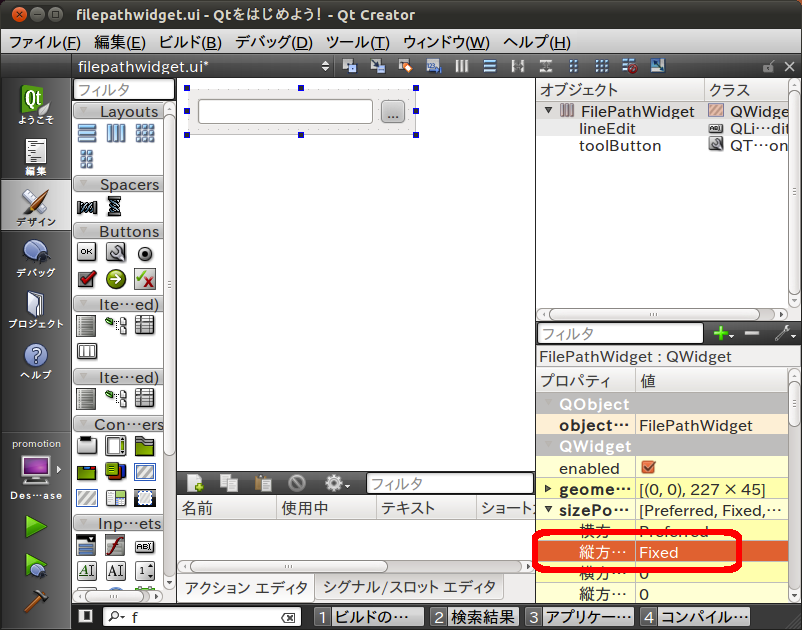Select the Horizontal Spacer widget icon
The width and height of the screenshot is (802, 630).
pyautogui.click(x=87, y=206)
